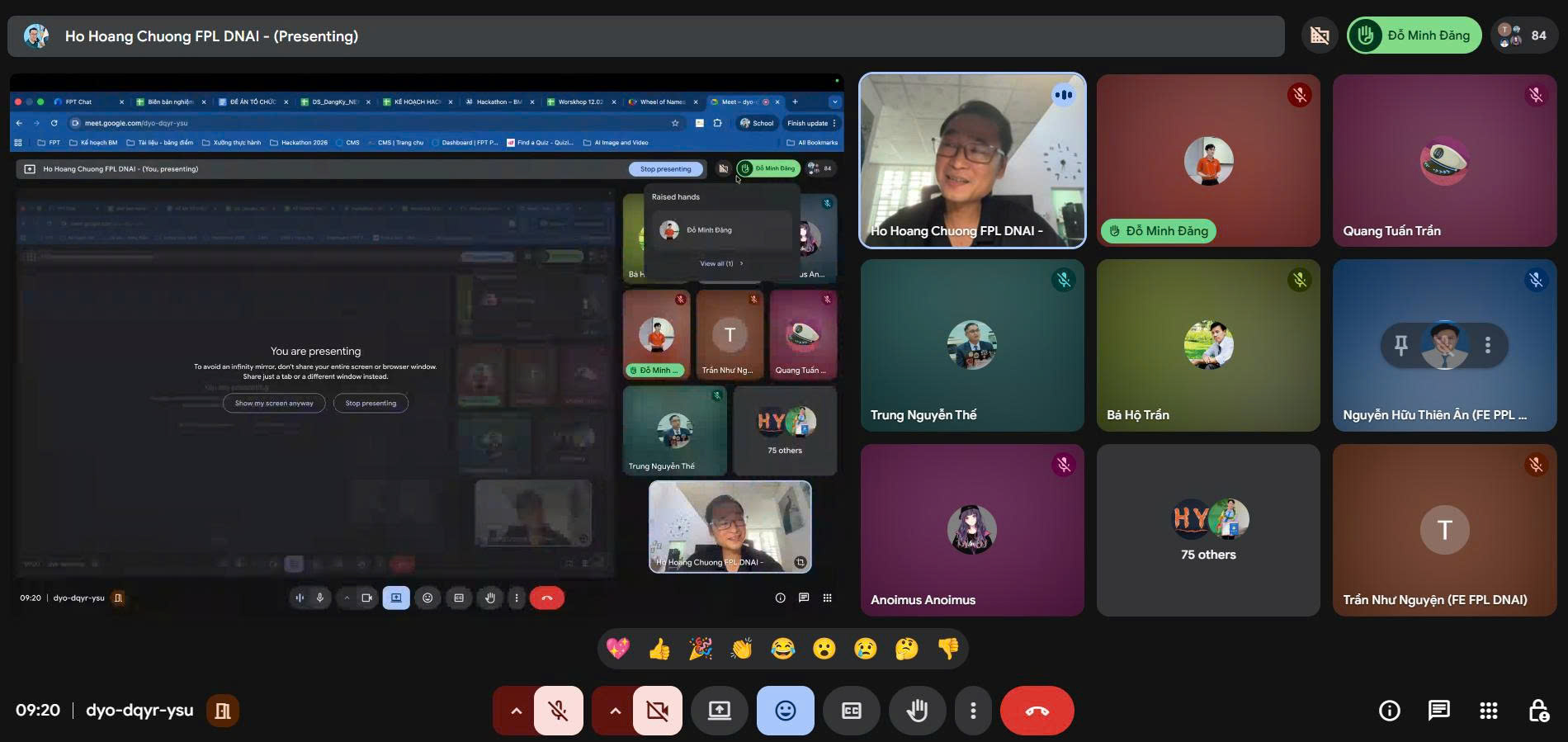The image size is (1568, 742).
Task: Expand audio settings arrow beside microphone
Action: click(x=516, y=711)
